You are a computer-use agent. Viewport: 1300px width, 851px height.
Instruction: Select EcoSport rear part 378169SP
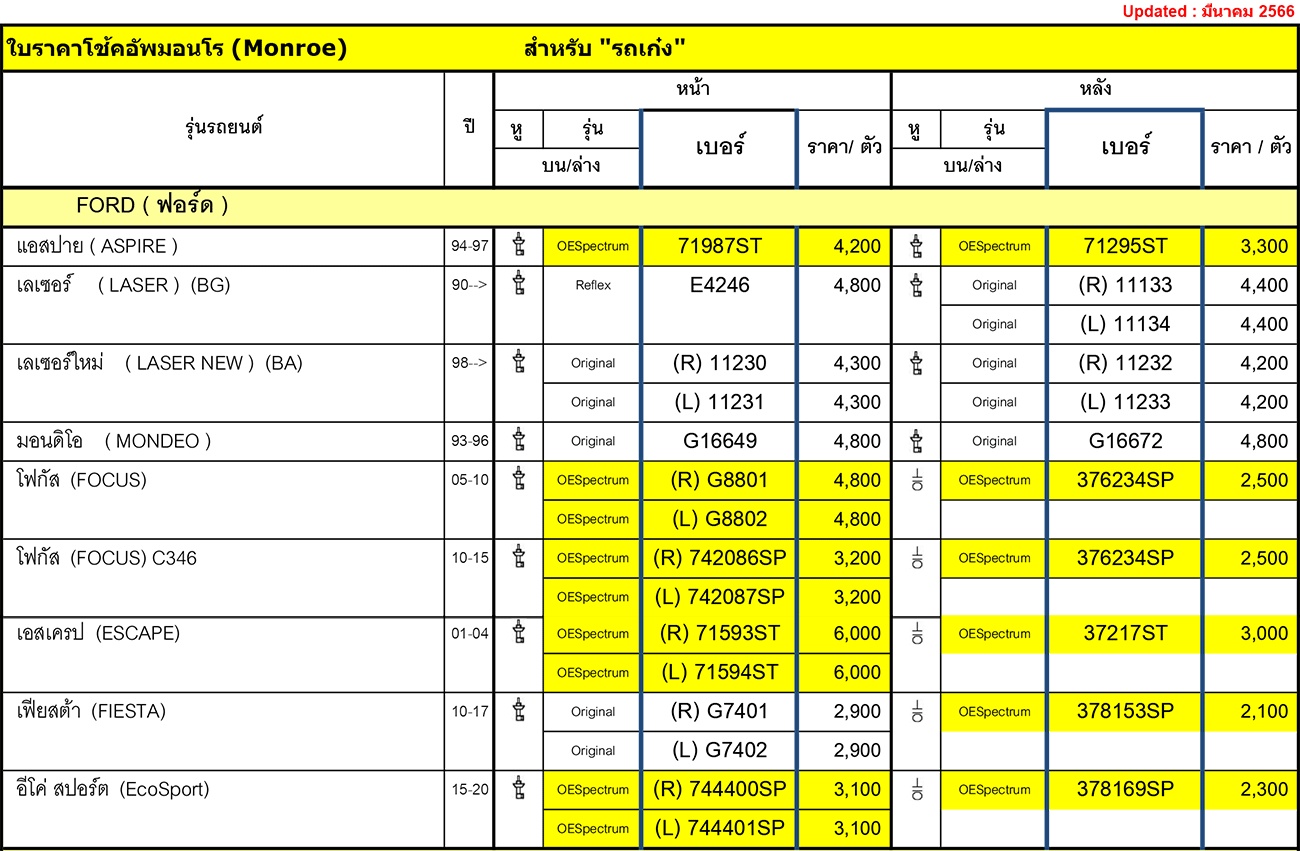click(1125, 790)
